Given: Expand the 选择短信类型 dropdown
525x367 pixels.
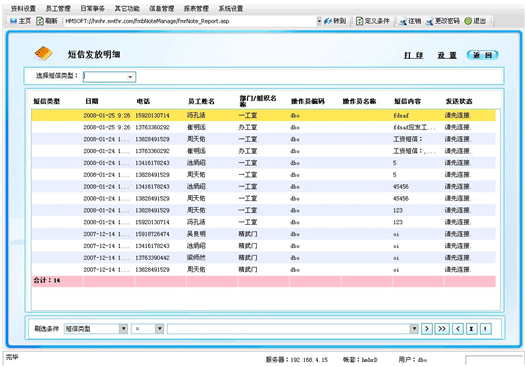Looking at the screenshot, I should coord(130,77).
